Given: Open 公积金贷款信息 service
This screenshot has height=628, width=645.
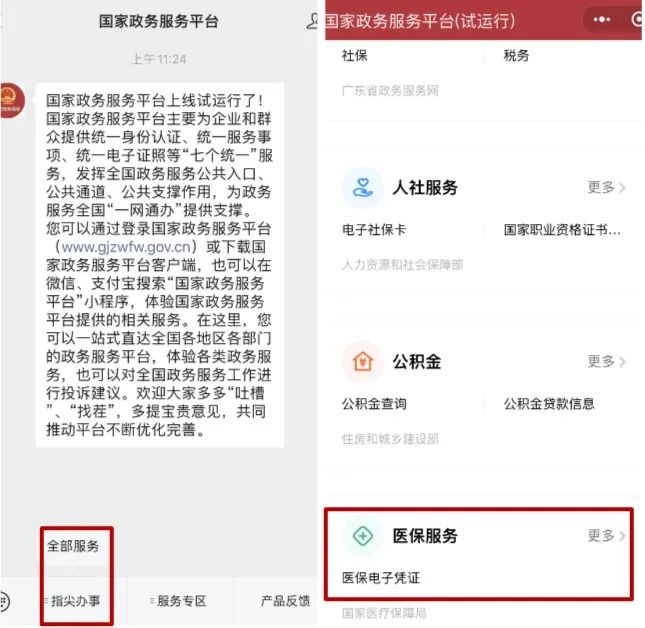Looking at the screenshot, I should [x=549, y=404].
